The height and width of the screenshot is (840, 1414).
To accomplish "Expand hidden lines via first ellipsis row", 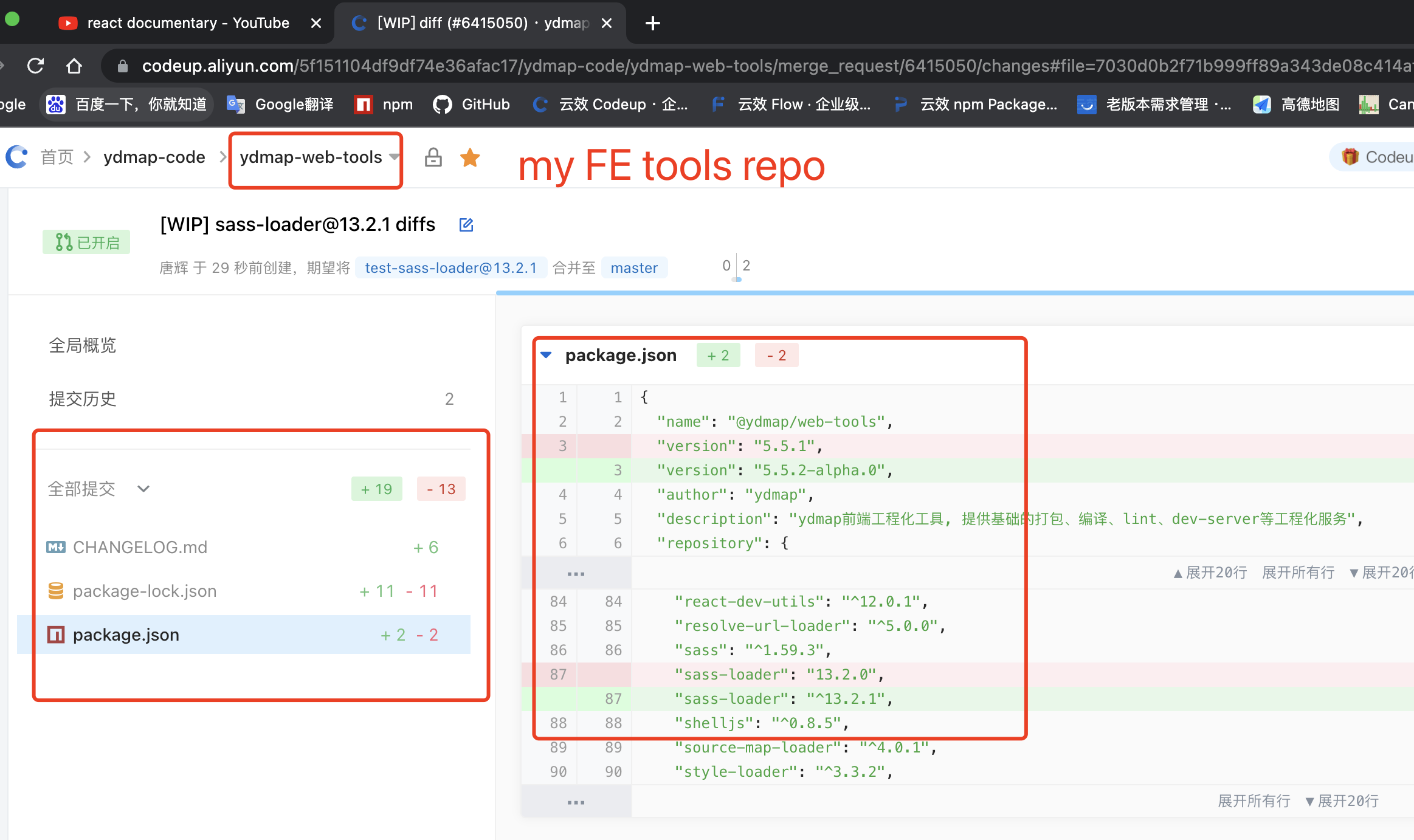I will point(575,573).
